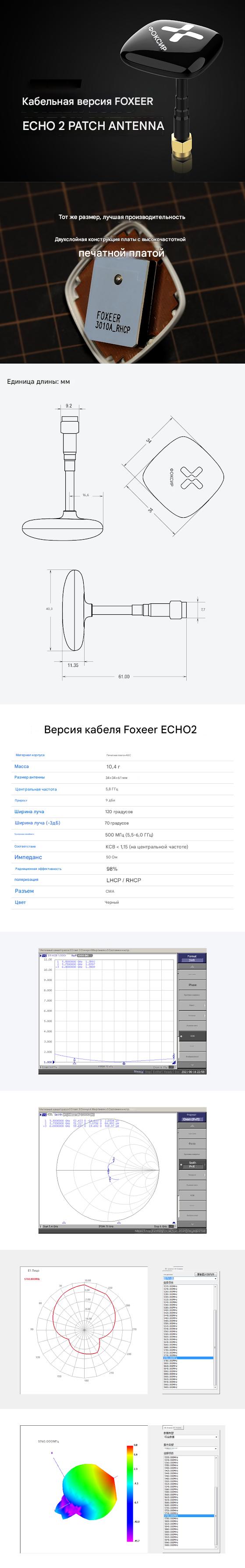This screenshot has height=1568, width=245.
Task: Open the first dropdown in the 3D pattern panel
Action: tap(190, 1437)
